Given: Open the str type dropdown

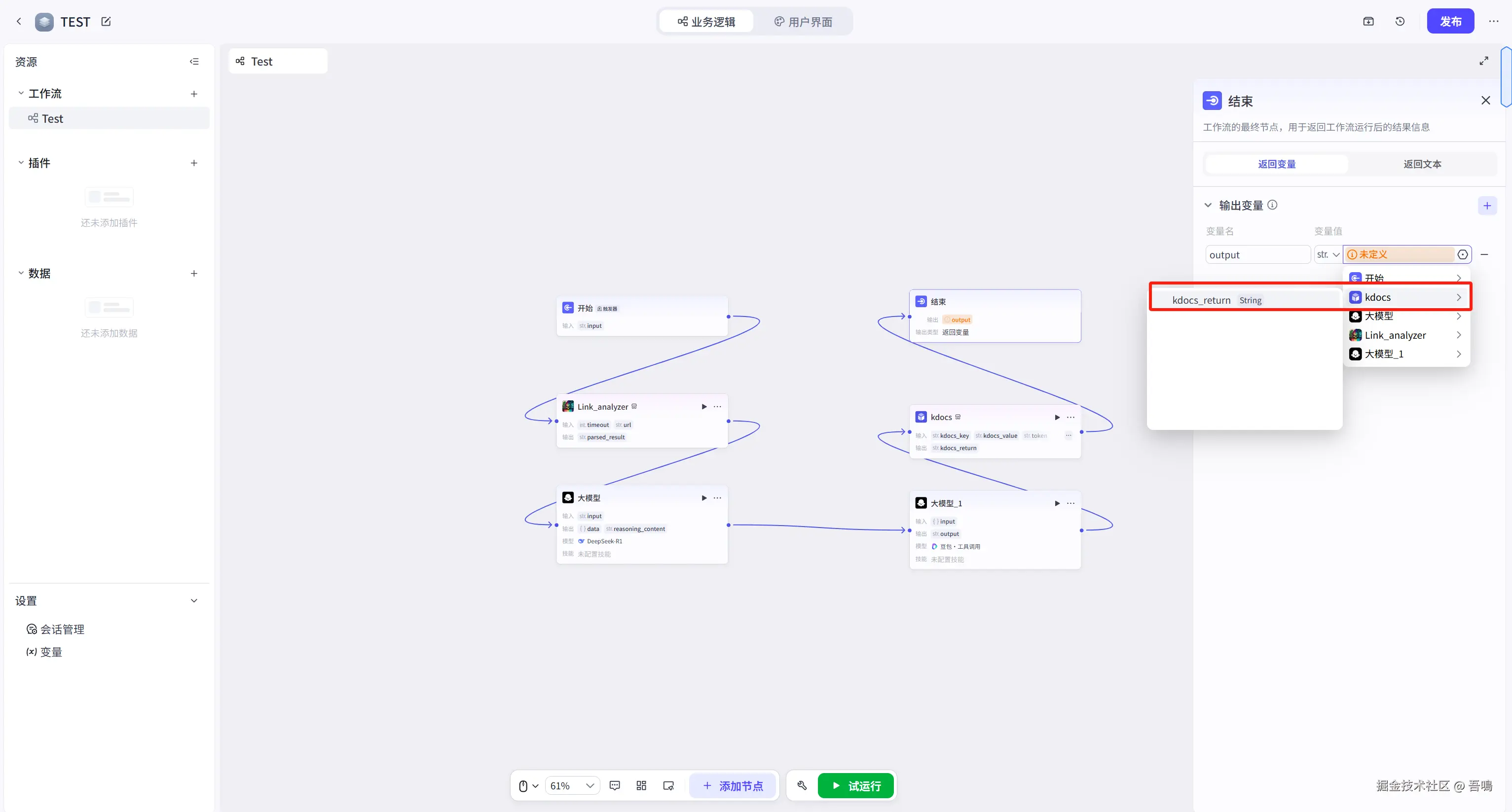Looking at the screenshot, I should point(1328,254).
